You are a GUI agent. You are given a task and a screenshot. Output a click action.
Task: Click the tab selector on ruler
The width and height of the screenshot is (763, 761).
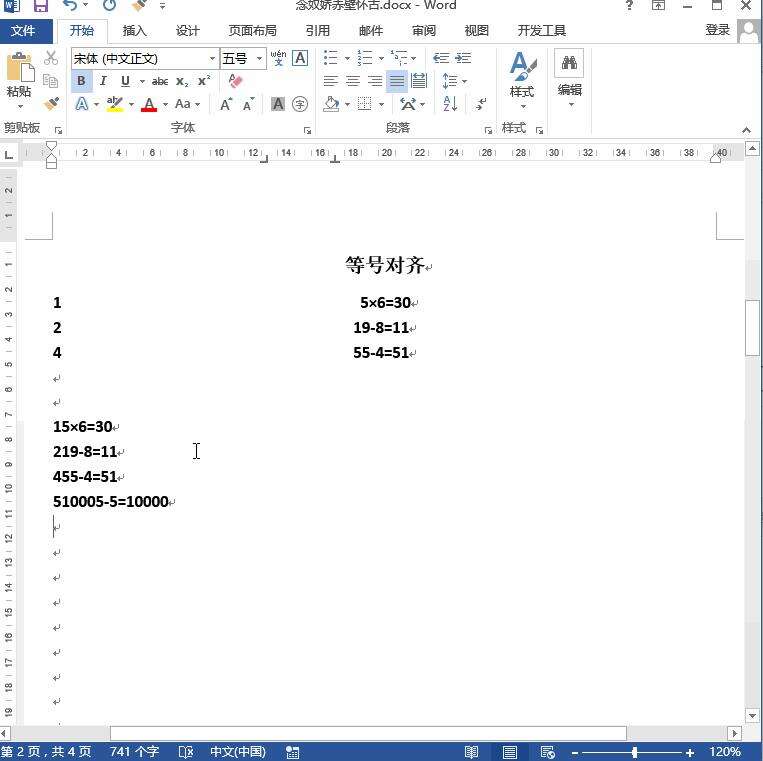(8, 155)
